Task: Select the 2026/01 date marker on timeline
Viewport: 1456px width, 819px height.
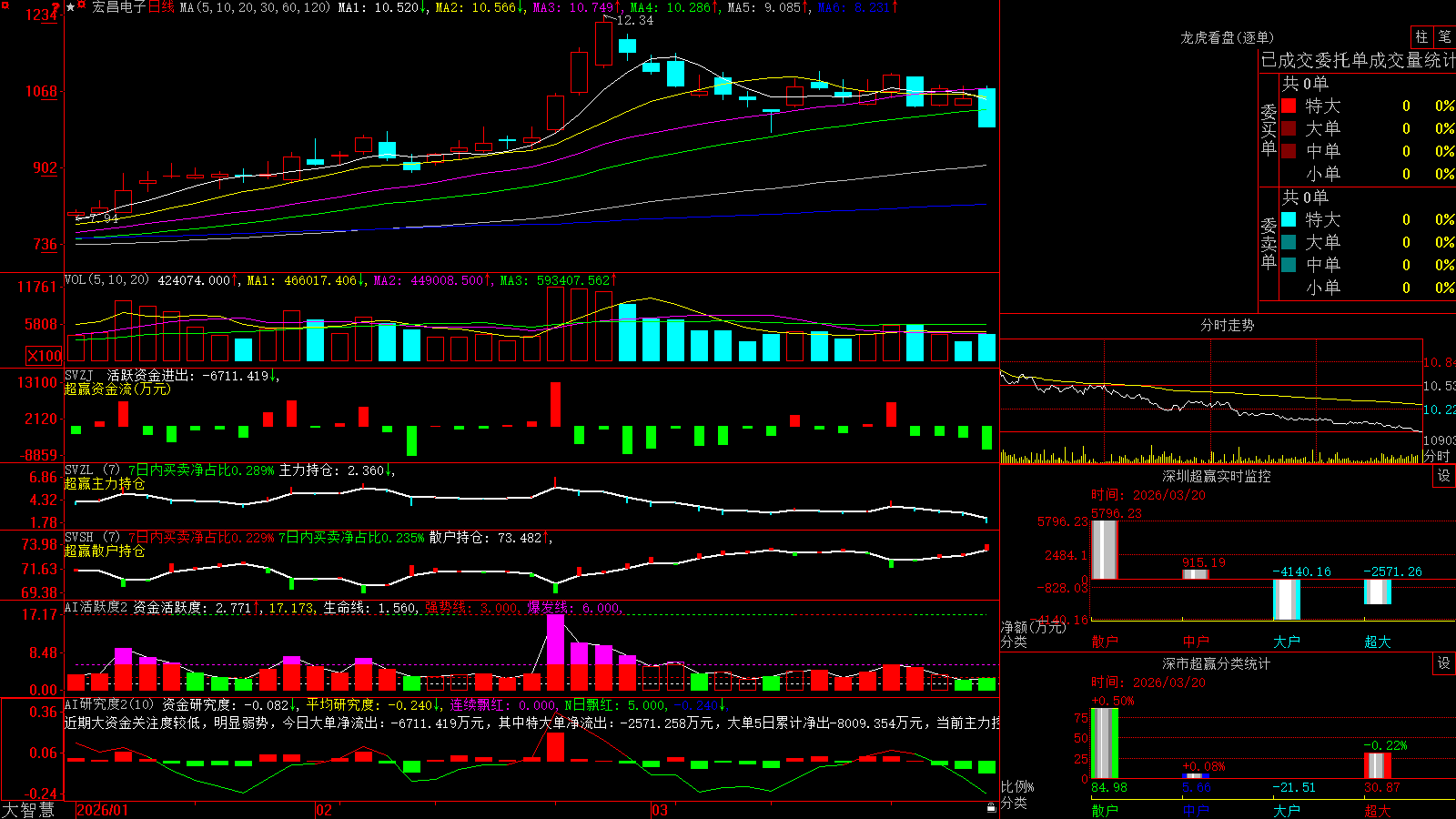Action: pyautogui.click(x=103, y=810)
